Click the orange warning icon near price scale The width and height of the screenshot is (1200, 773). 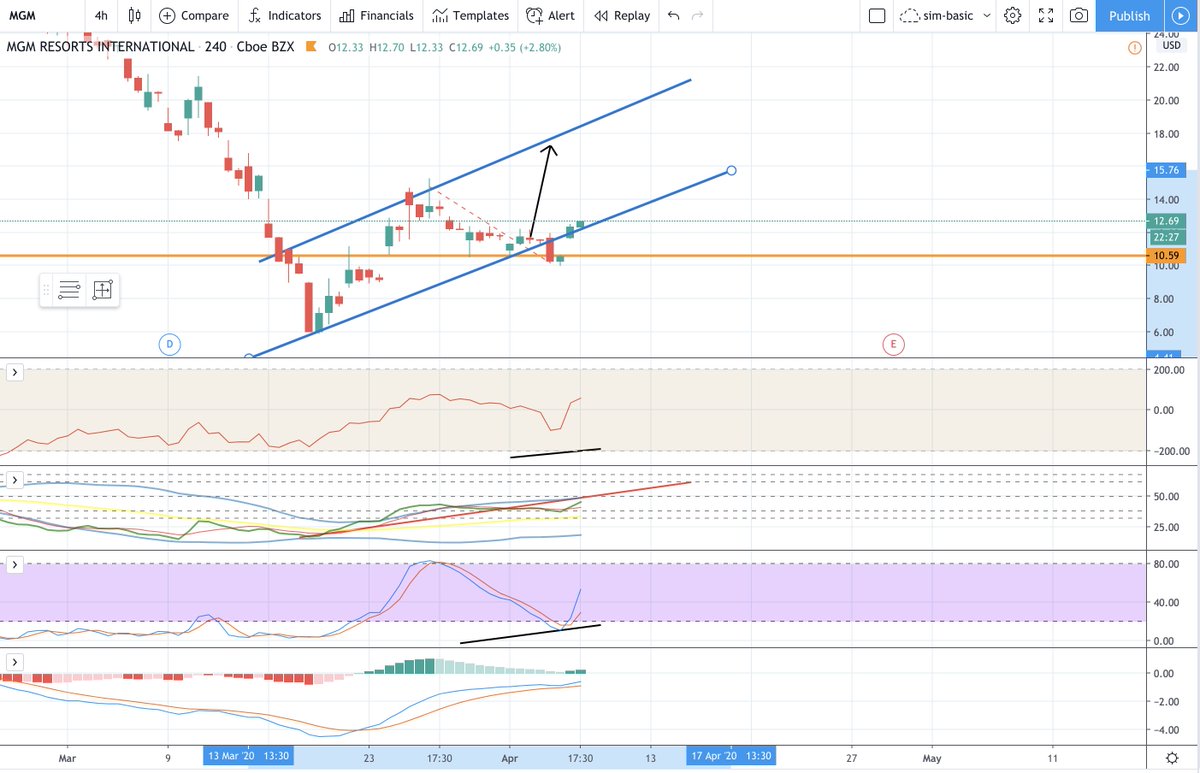click(1134, 47)
